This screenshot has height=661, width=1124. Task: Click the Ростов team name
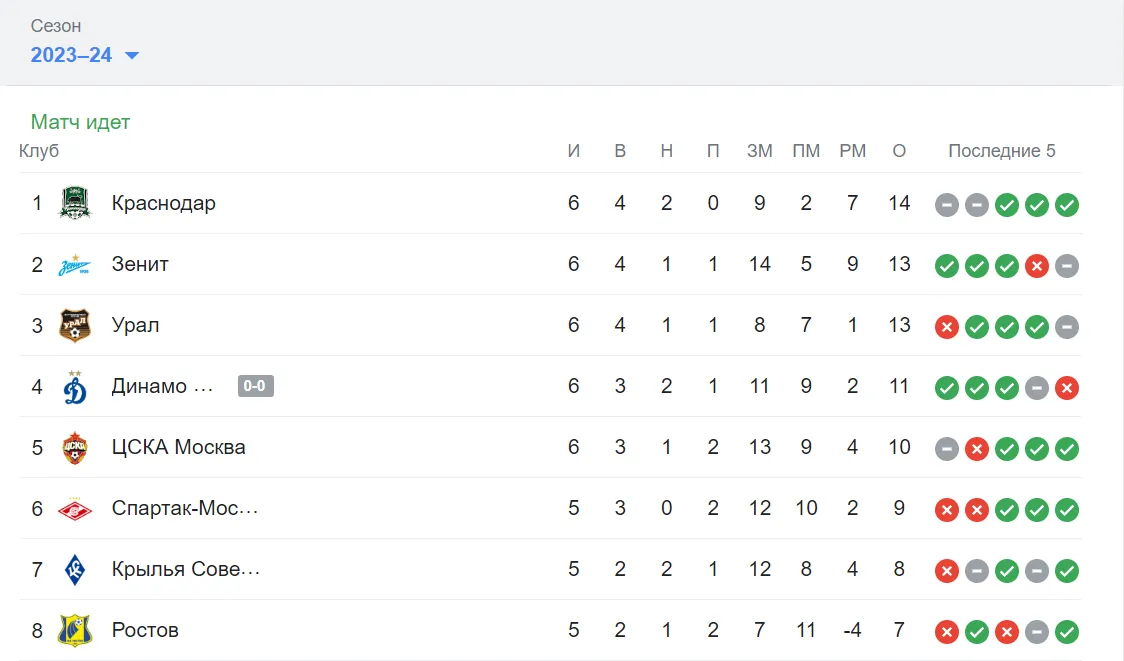pos(145,630)
